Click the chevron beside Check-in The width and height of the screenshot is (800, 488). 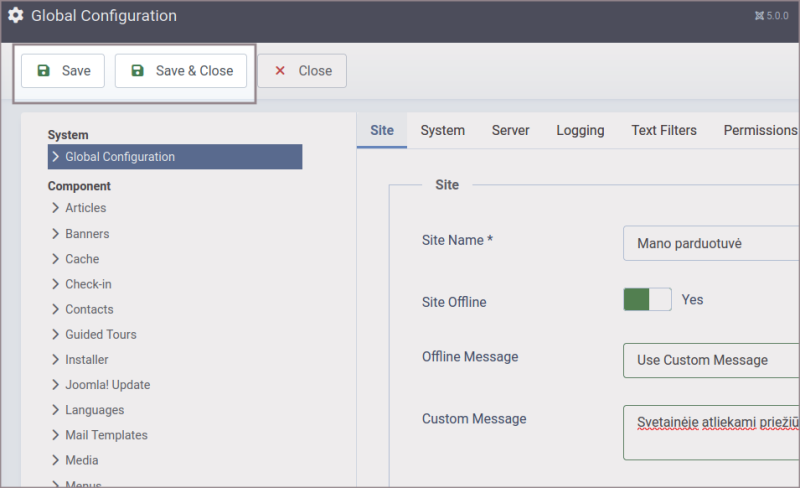click(x=56, y=284)
